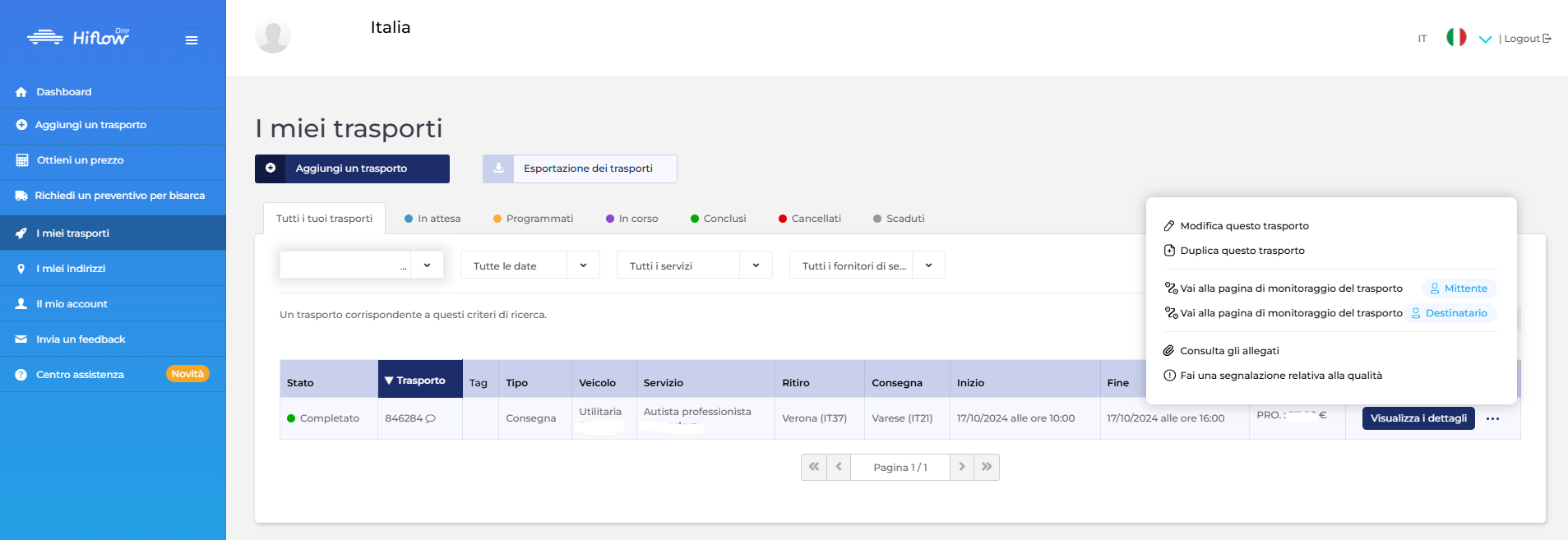This screenshot has width=1568, height=540.
Task: Click the user avatar placeholder
Action: point(273,37)
